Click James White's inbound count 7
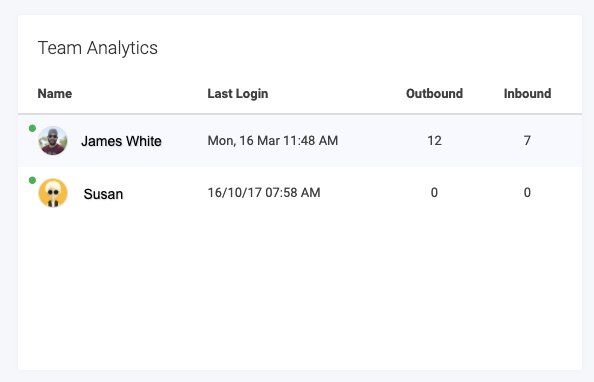The image size is (594, 382). click(x=527, y=141)
